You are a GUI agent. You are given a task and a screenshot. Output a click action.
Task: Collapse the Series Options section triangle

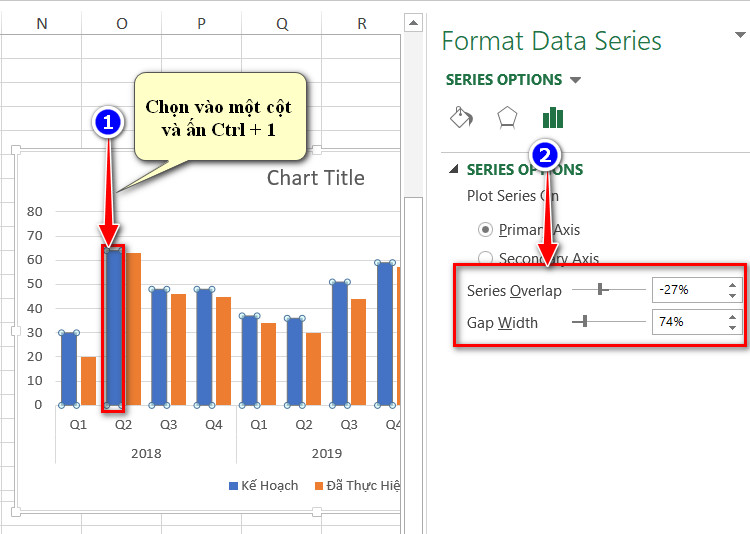(x=454, y=168)
